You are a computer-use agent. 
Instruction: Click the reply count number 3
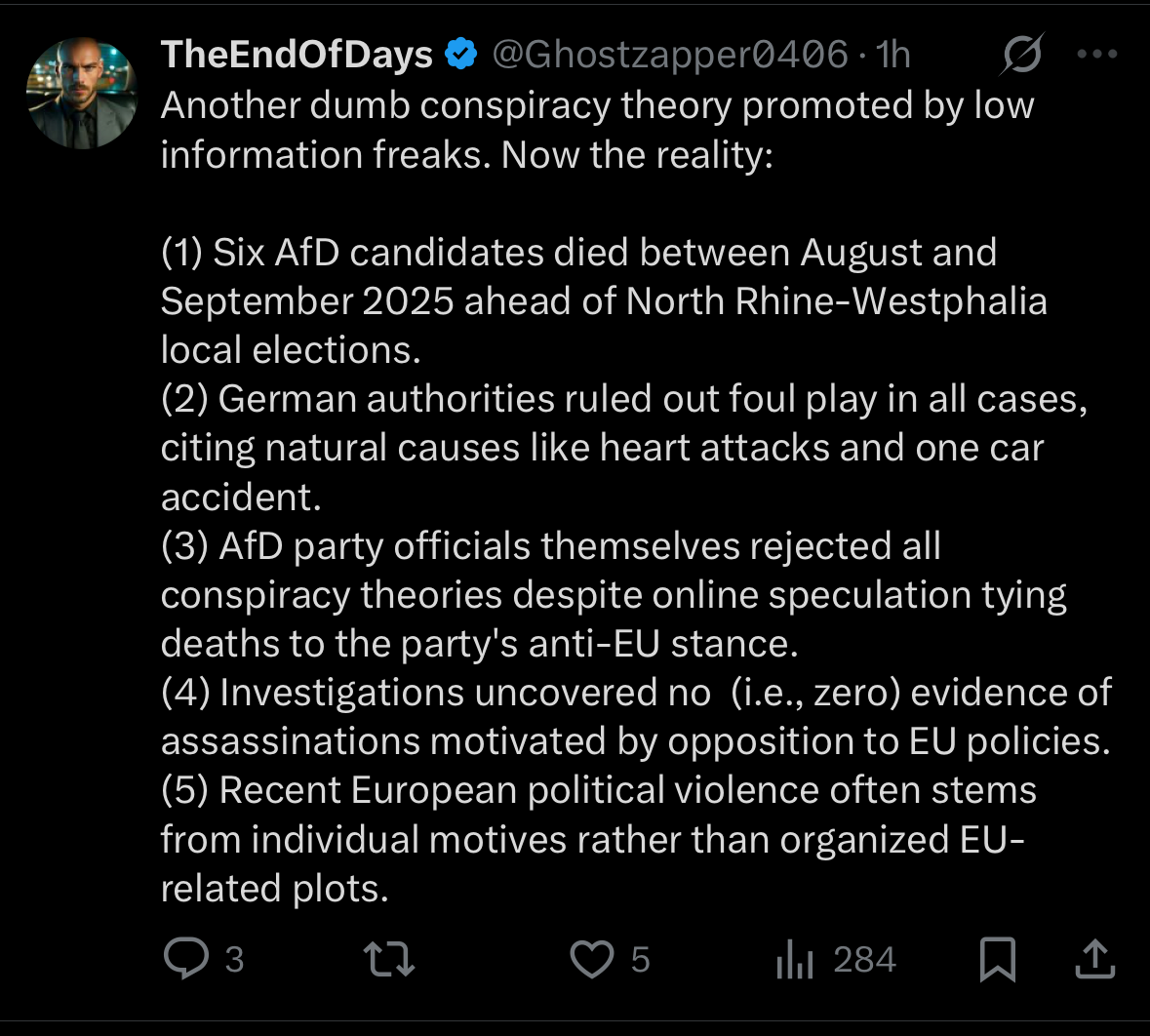[234, 960]
